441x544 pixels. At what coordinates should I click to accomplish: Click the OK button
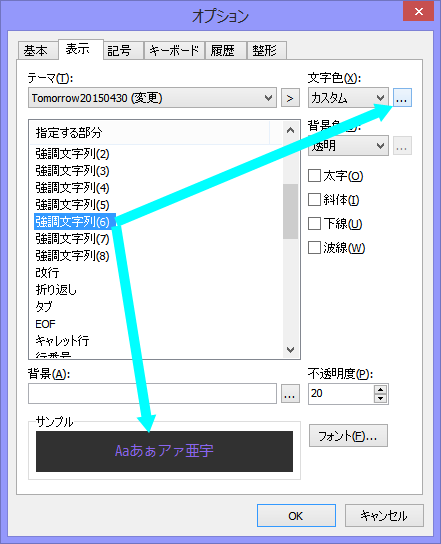coord(296,516)
